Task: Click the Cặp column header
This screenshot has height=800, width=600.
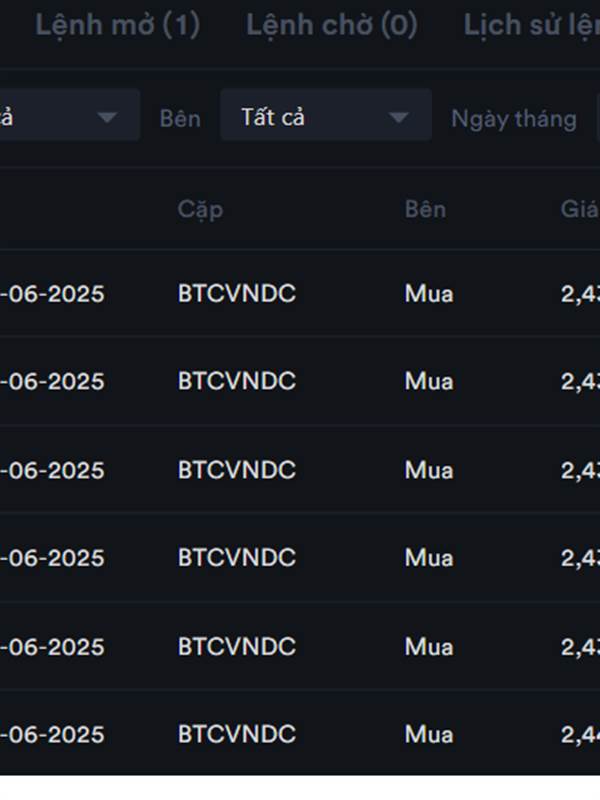Action: click(201, 210)
